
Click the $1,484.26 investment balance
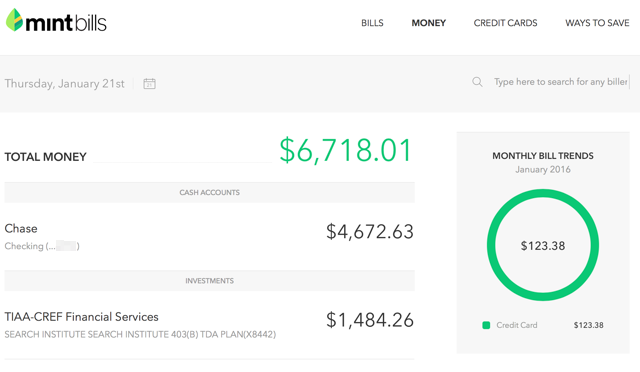point(370,320)
